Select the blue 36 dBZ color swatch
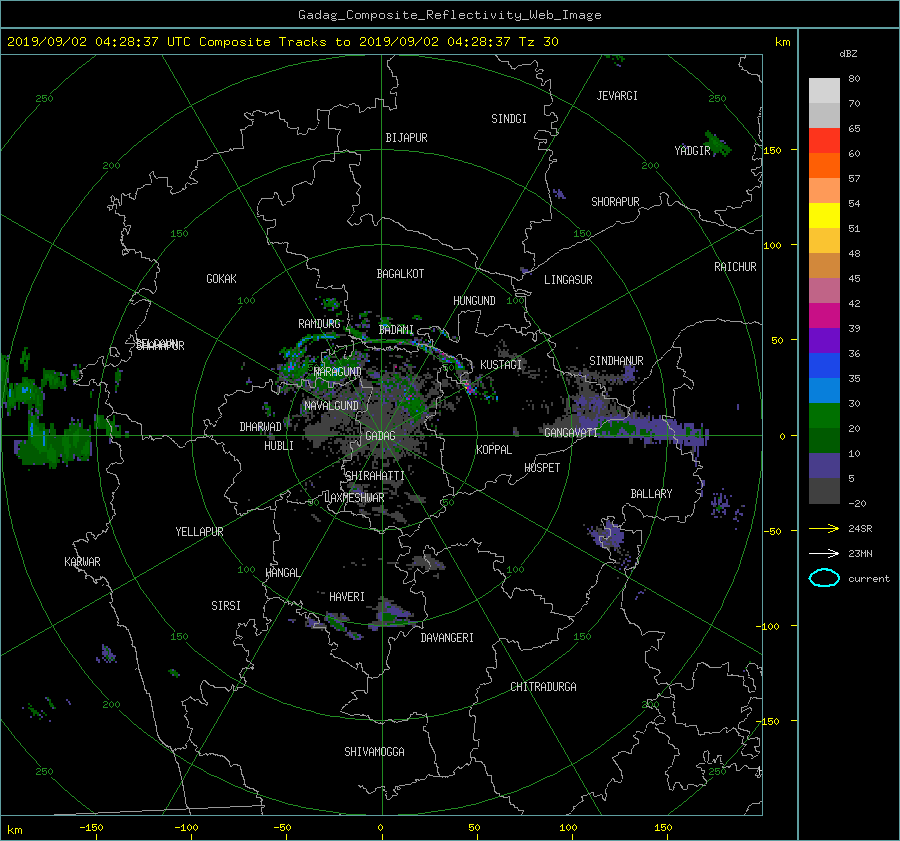 click(x=824, y=365)
